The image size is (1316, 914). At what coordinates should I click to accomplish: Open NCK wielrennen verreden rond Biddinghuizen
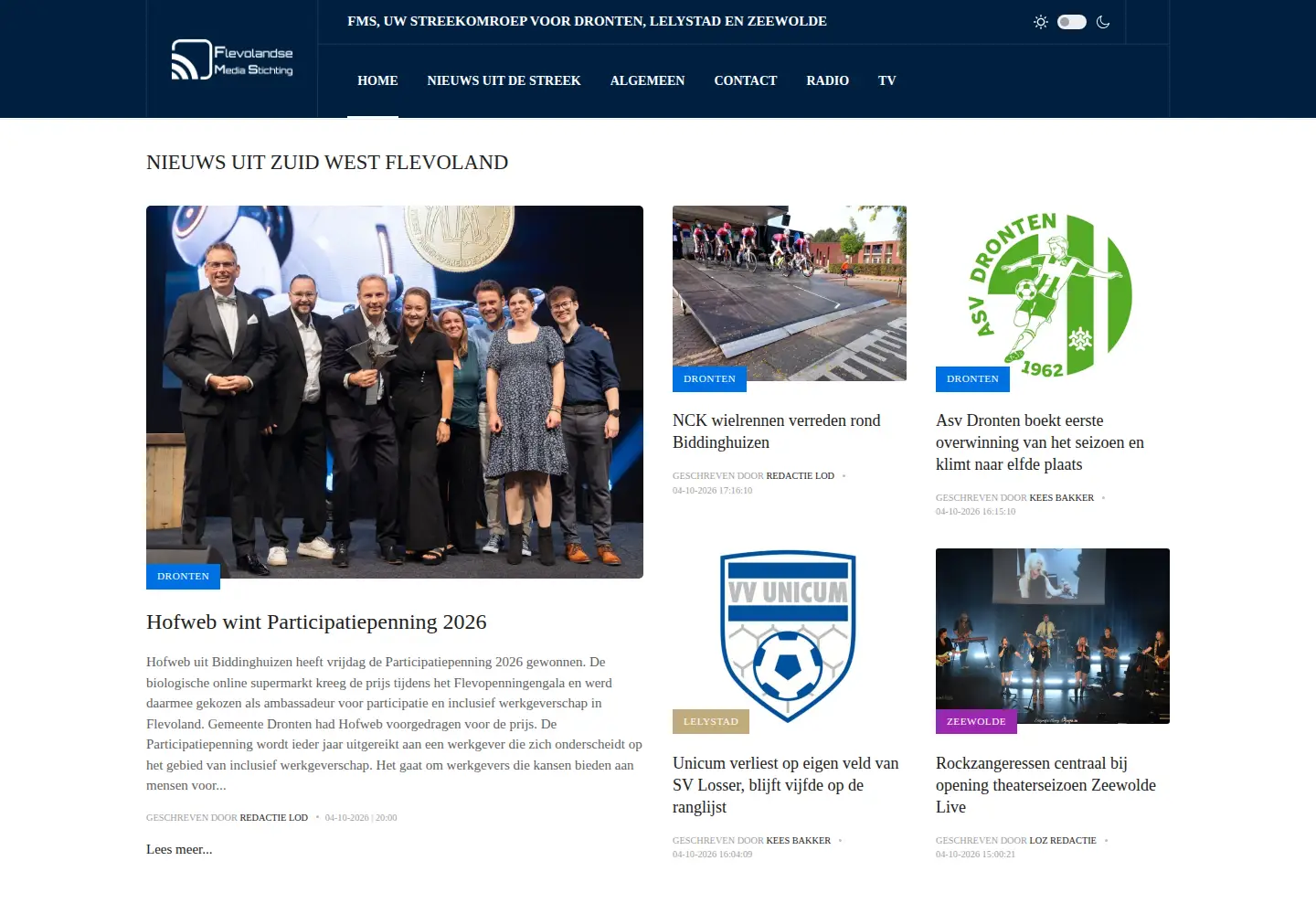(x=776, y=431)
